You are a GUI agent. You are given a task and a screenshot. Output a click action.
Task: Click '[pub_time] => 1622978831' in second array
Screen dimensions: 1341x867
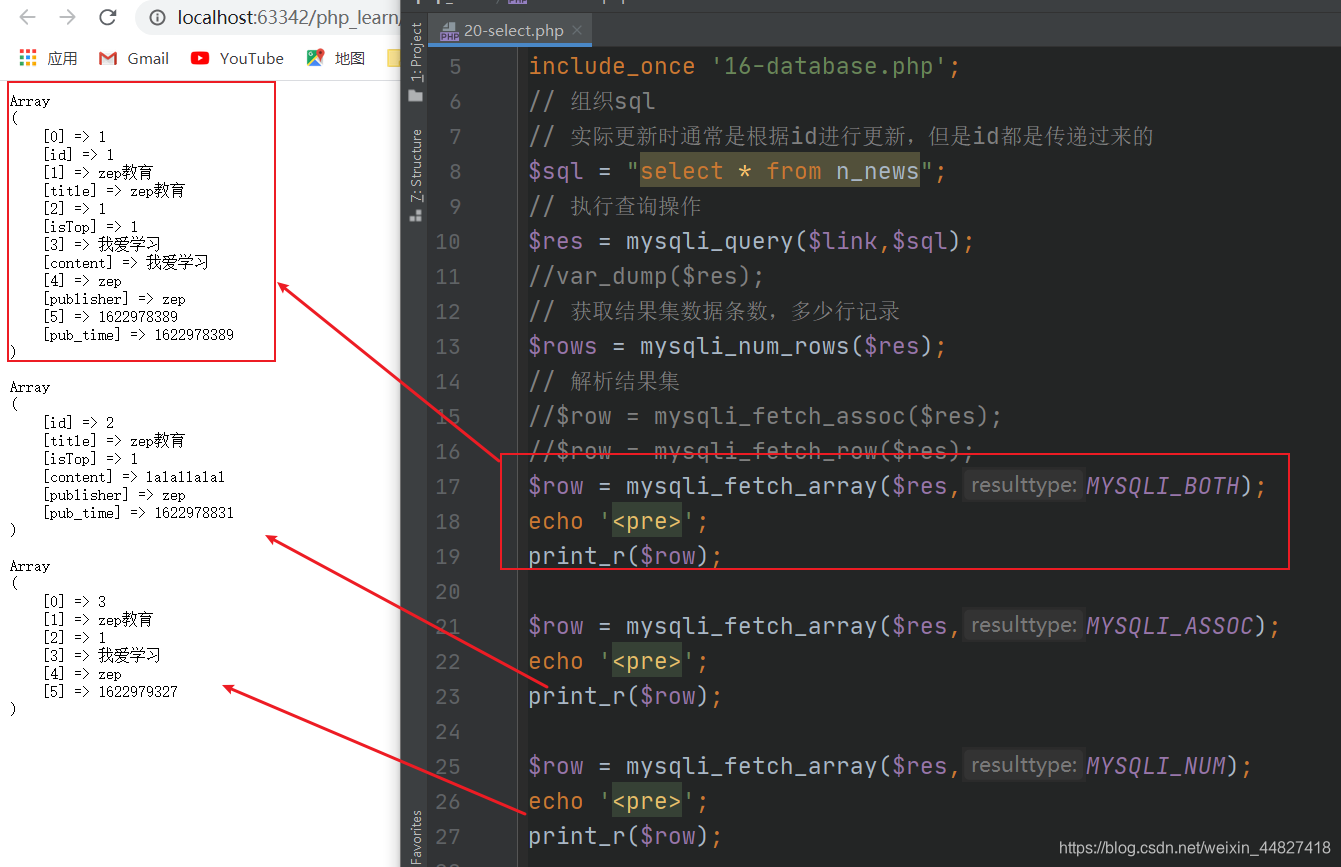click(138, 513)
